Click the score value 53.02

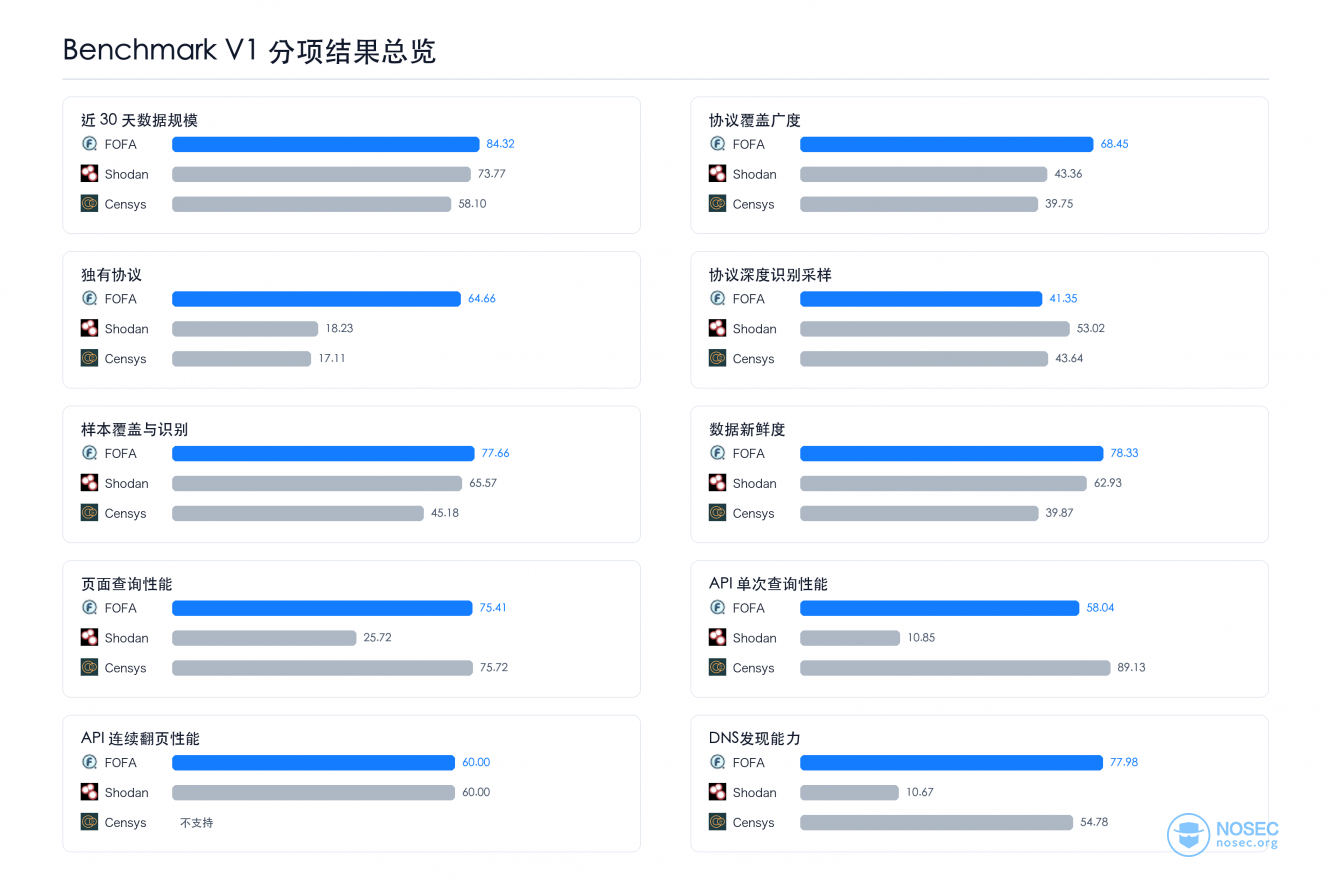click(1091, 328)
